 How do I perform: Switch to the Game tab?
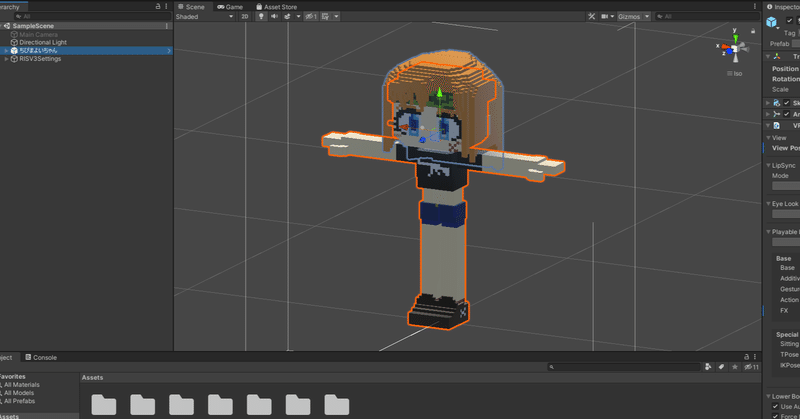[230, 7]
